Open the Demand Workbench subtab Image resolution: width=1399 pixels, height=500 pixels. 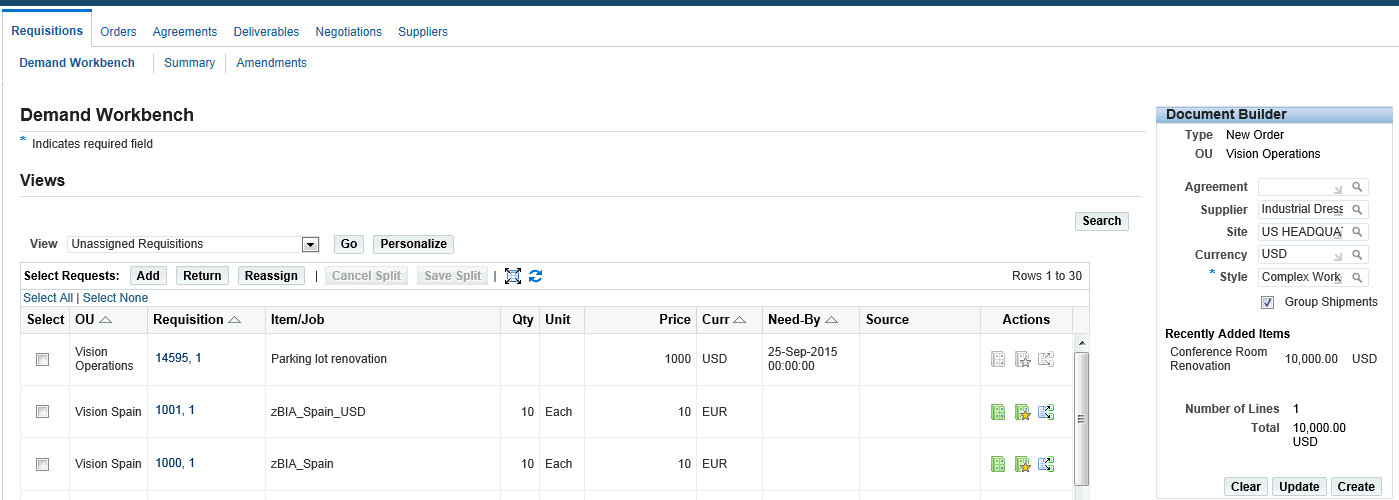point(77,63)
